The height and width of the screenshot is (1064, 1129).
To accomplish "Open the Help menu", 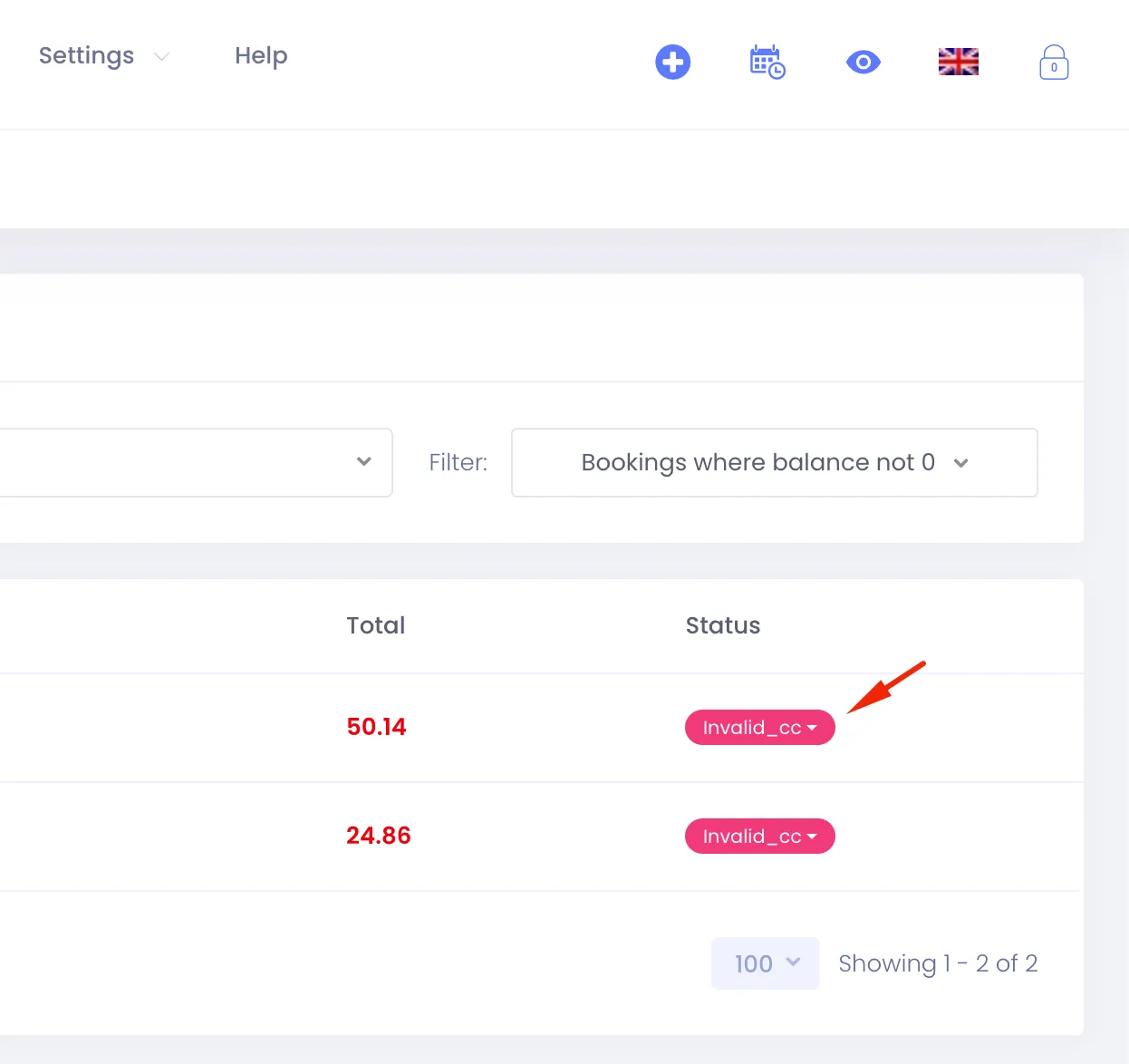I will [x=261, y=56].
